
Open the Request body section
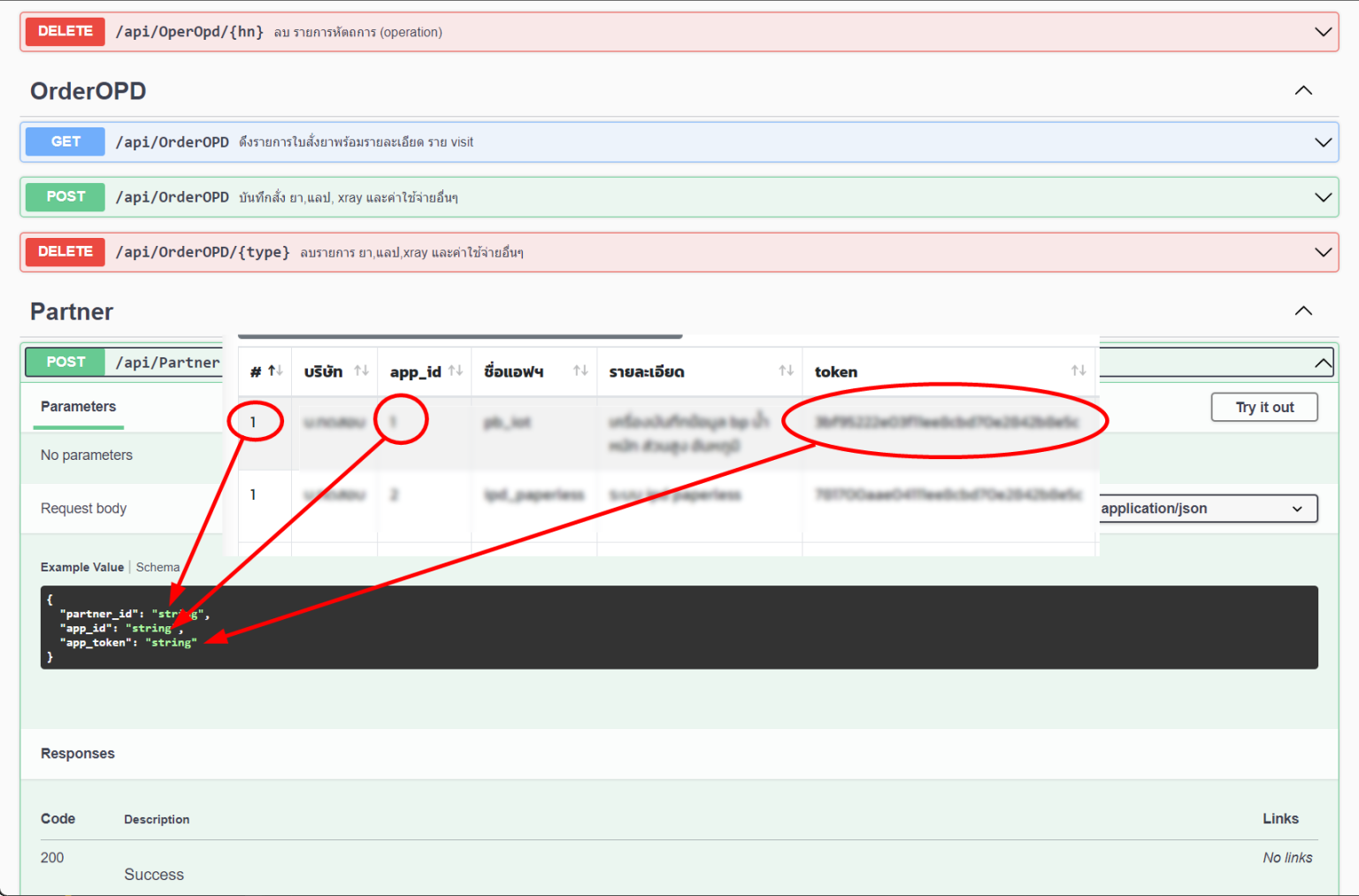point(84,509)
